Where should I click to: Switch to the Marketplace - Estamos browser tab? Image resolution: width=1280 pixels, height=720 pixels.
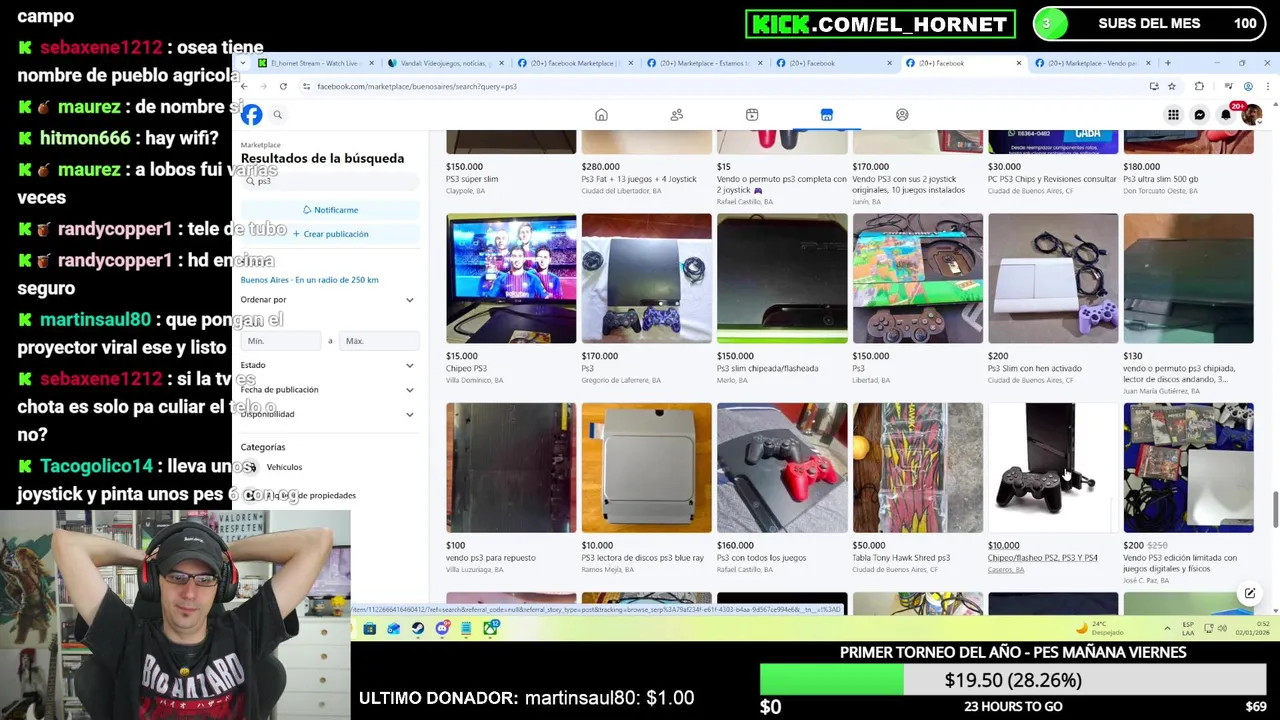click(703, 63)
